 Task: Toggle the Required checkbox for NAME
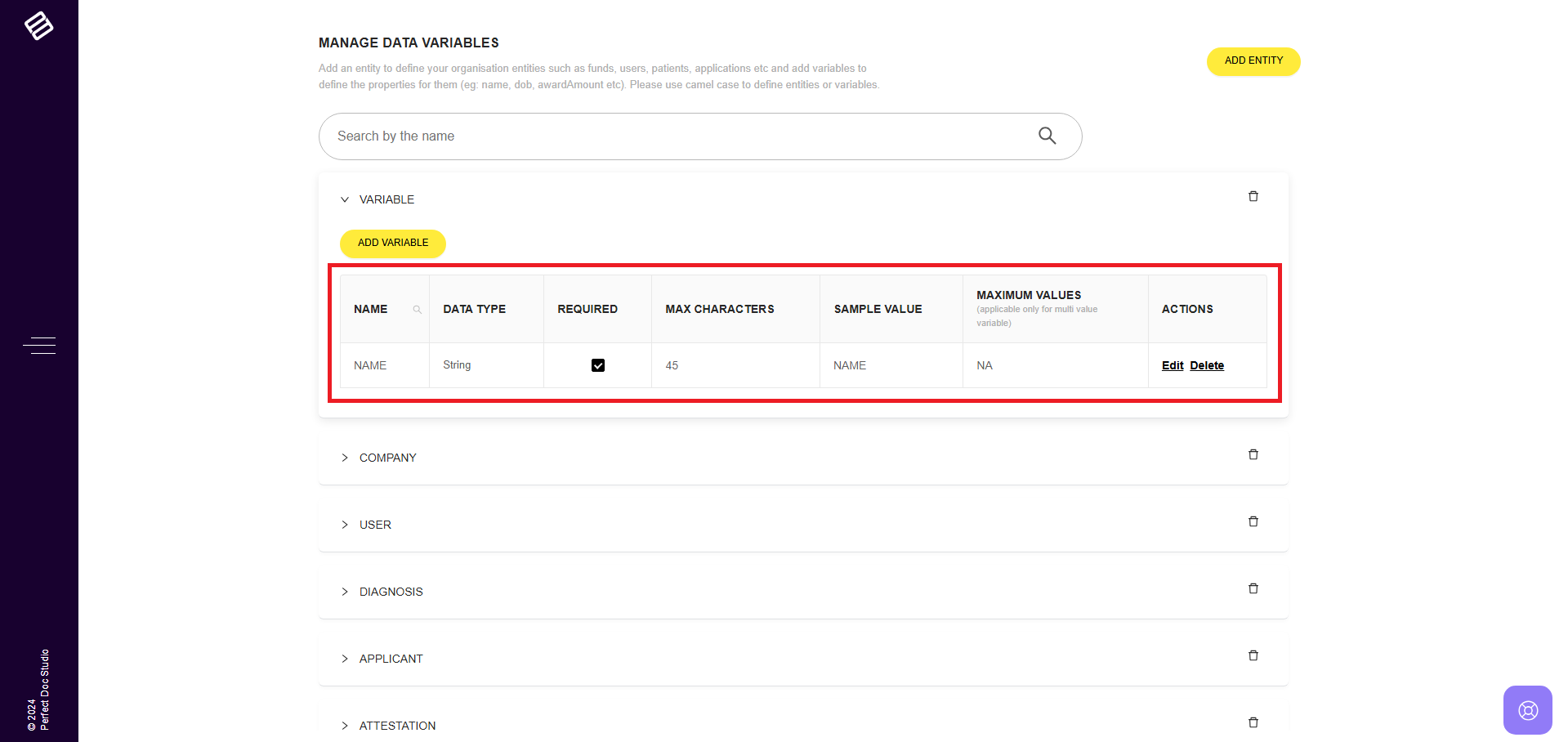[597, 365]
